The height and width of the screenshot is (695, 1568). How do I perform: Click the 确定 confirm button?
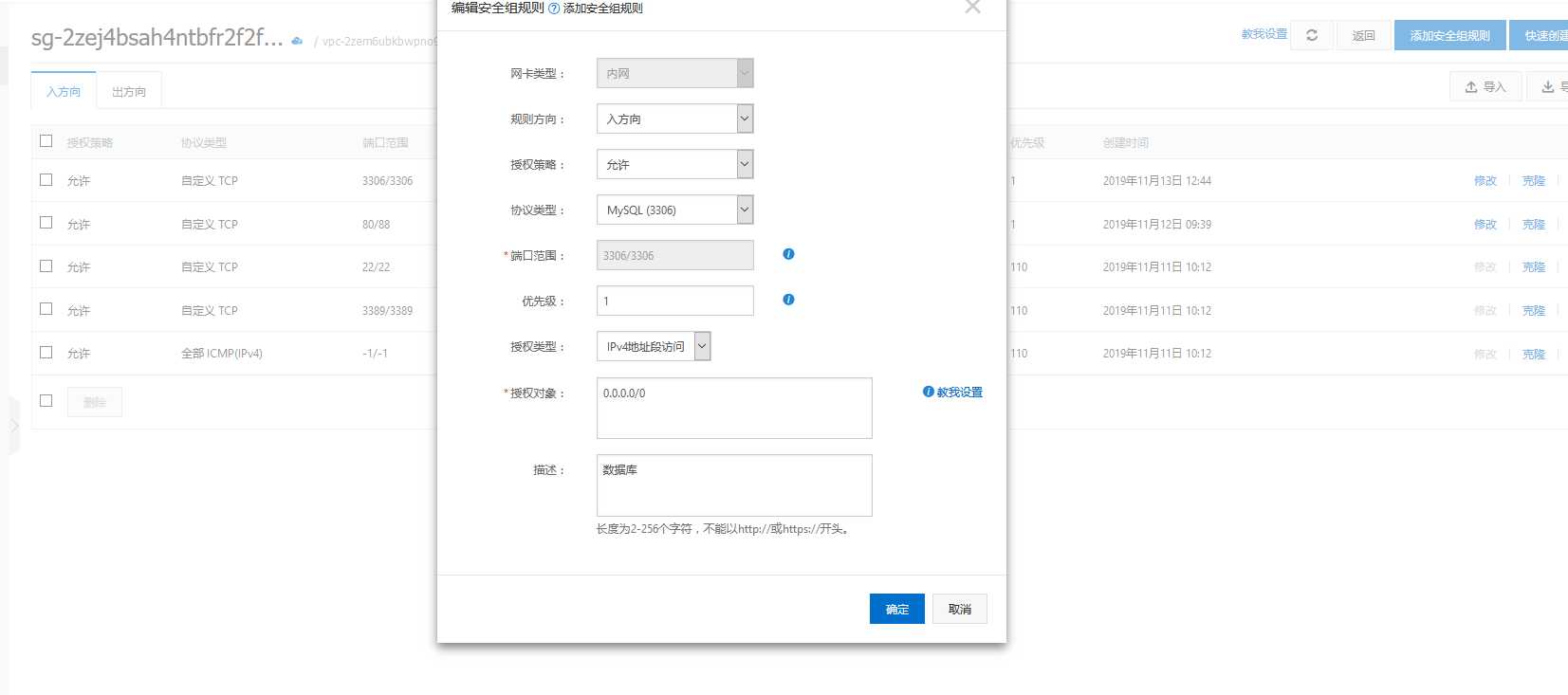click(x=897, y=609)
